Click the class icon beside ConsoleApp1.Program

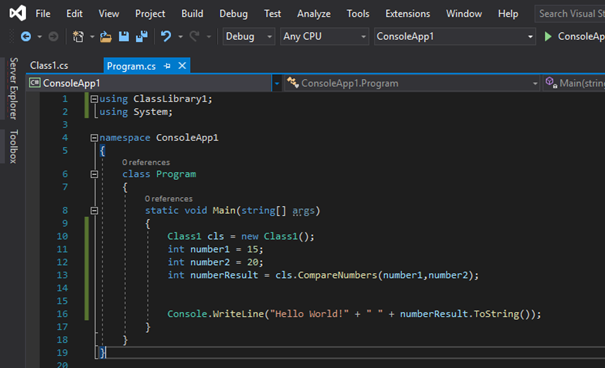pos(292,83)
